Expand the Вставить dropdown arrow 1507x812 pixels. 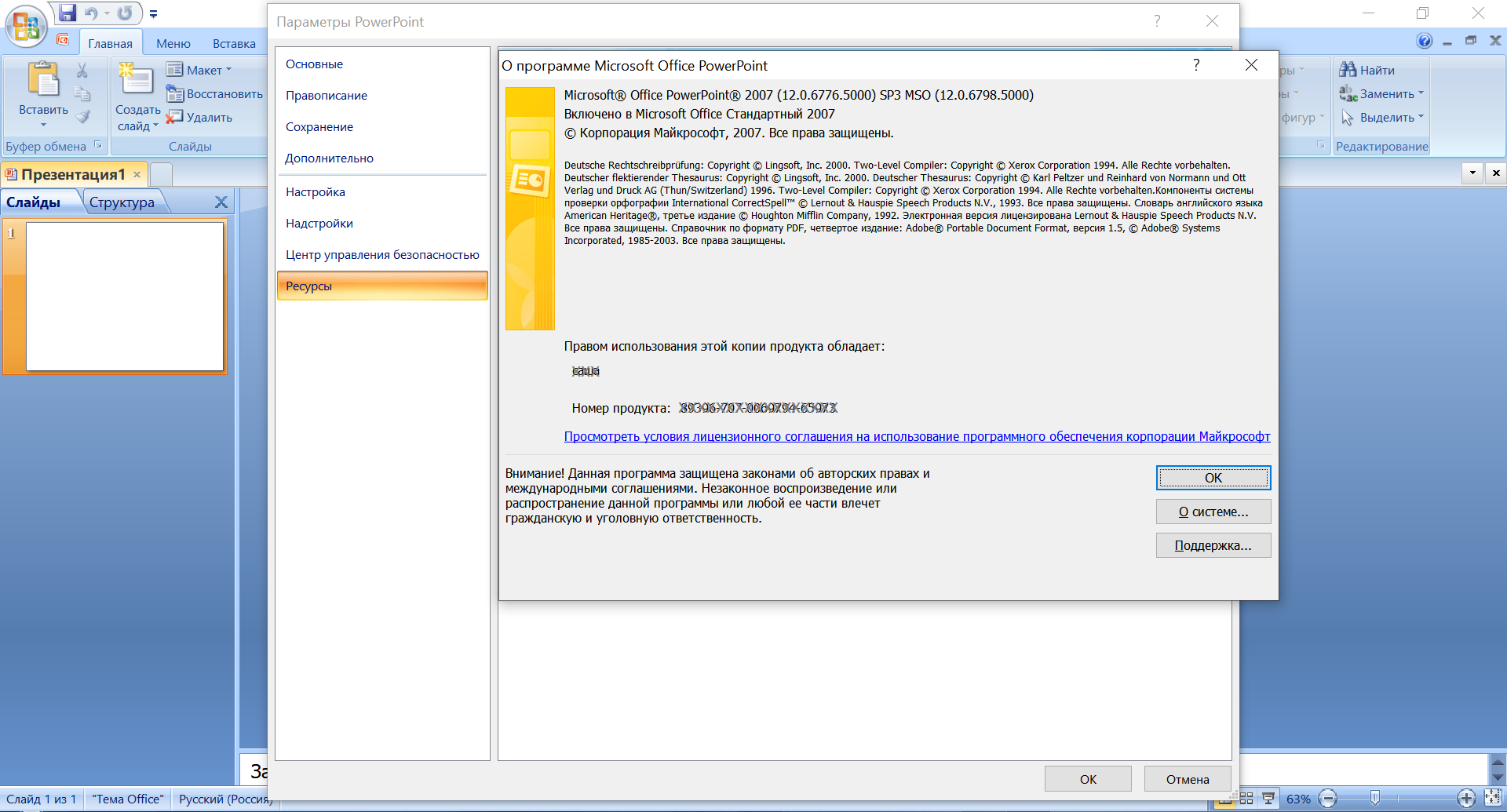click(x=43, y=125)
